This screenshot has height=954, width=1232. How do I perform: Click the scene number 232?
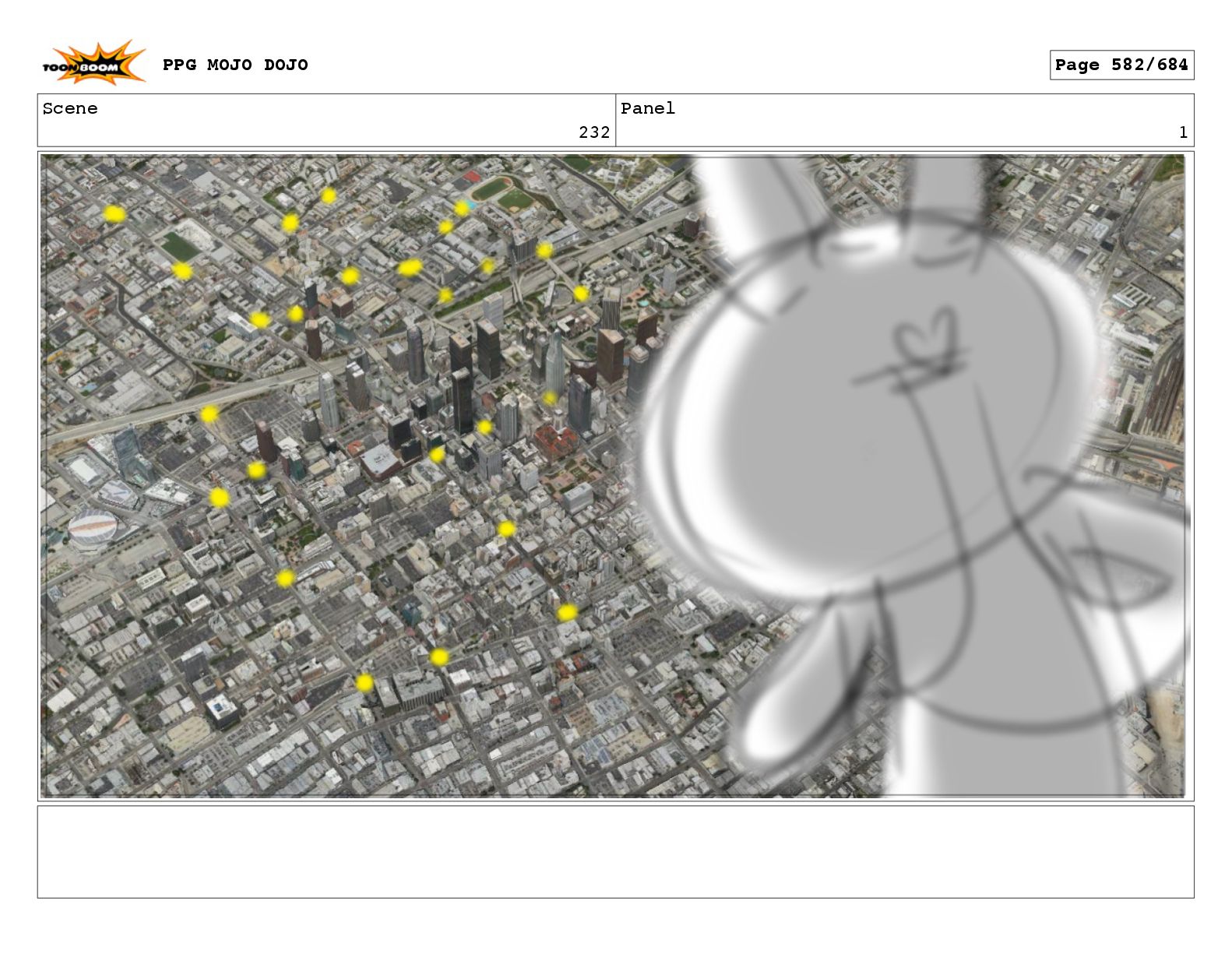point(594,132)
